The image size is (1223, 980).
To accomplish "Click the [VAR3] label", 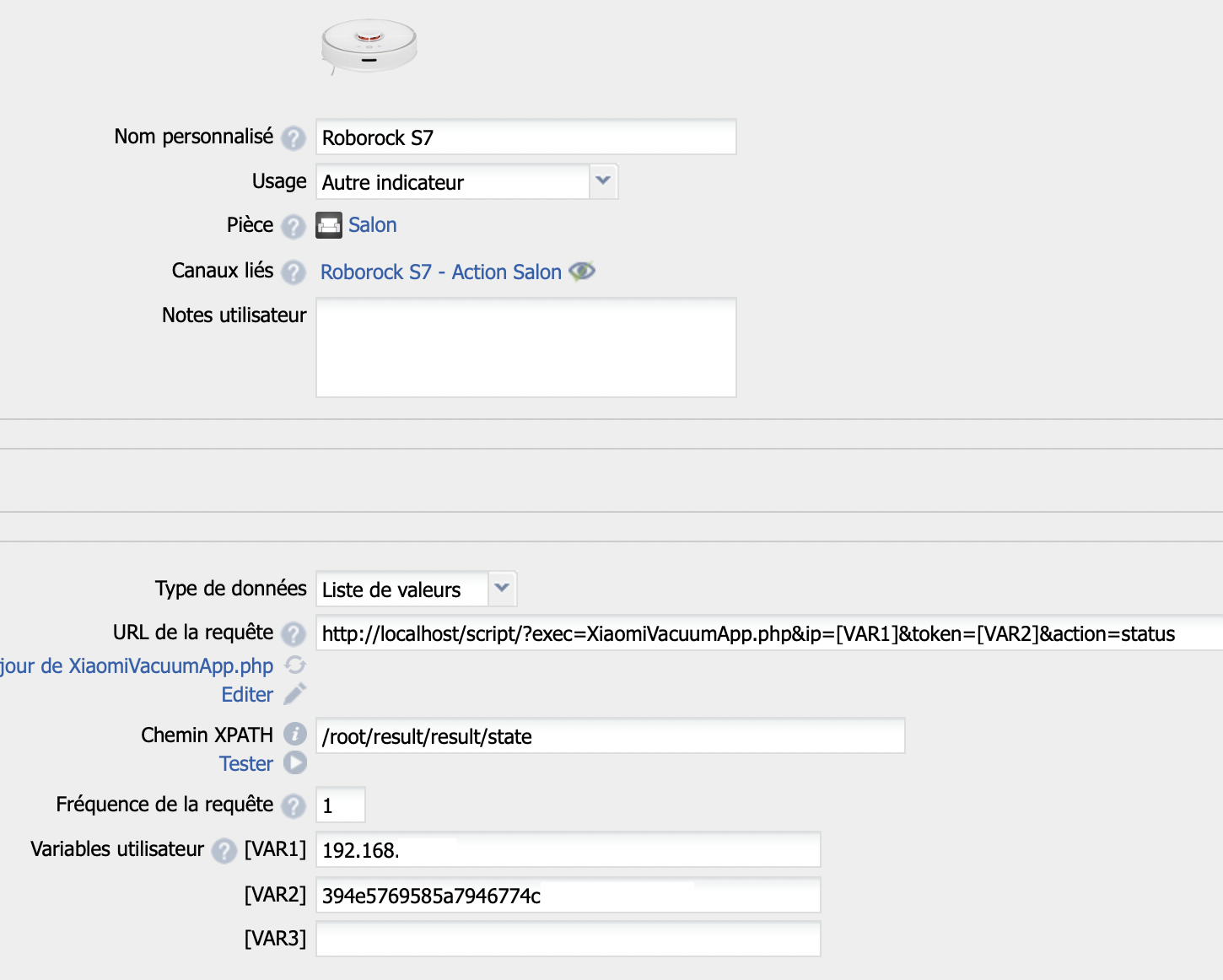I will [275, 939].
